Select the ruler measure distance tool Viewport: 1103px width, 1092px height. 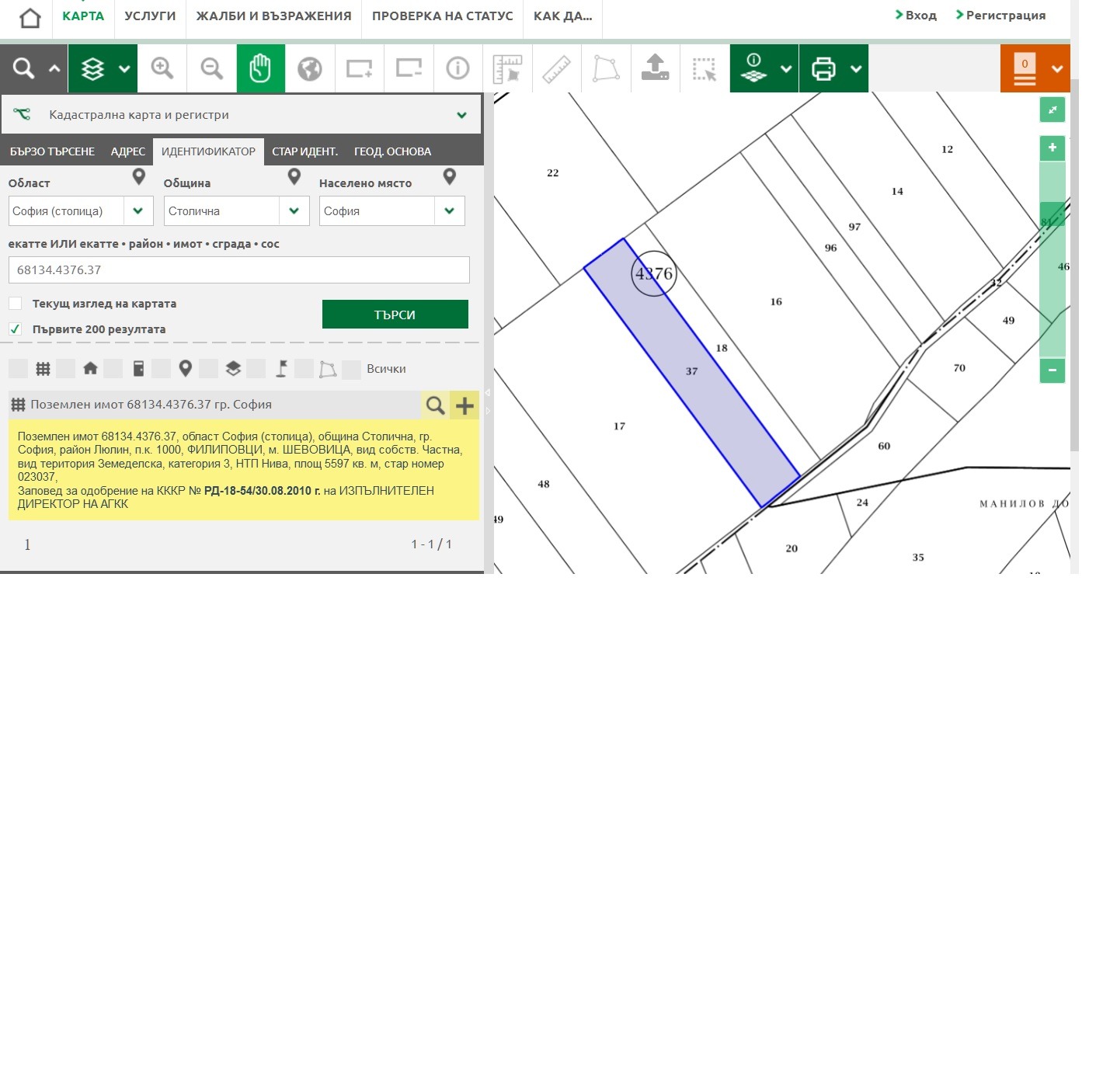click(556, 68)
